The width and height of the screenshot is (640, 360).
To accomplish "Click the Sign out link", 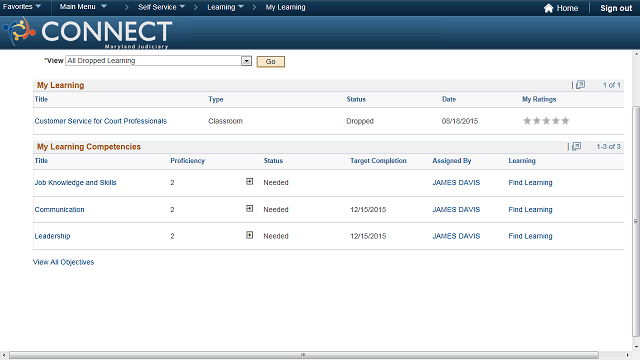I will 616,8.
